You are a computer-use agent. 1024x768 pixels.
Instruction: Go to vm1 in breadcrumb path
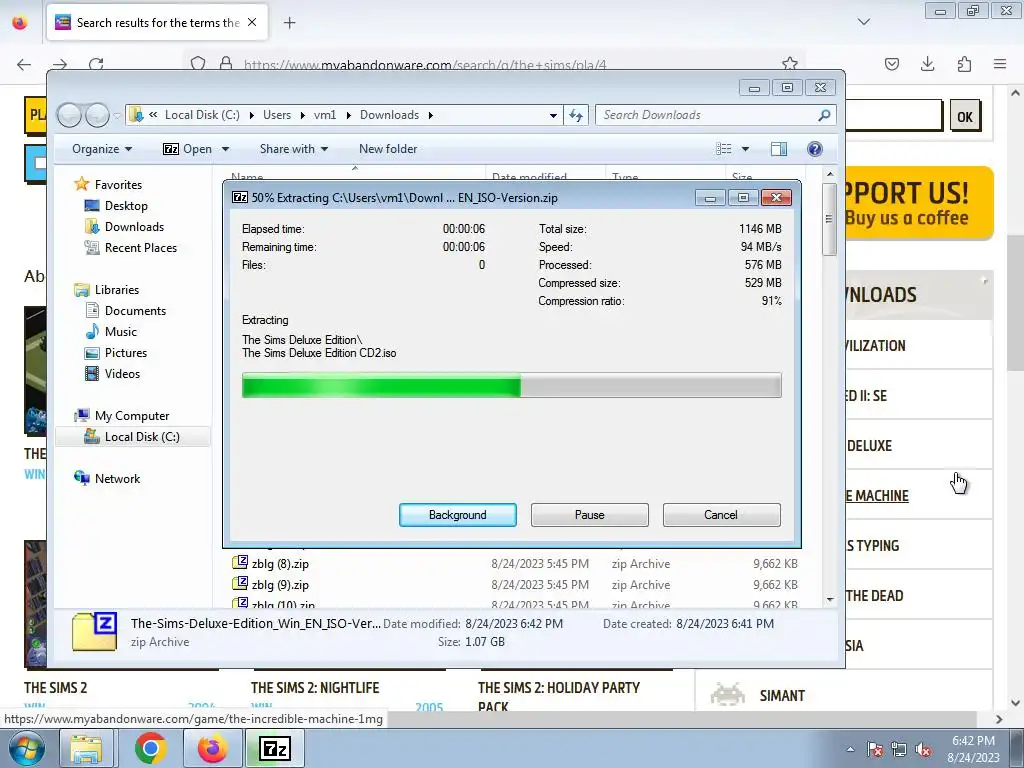pyautogui.click(x=325, y=115)
